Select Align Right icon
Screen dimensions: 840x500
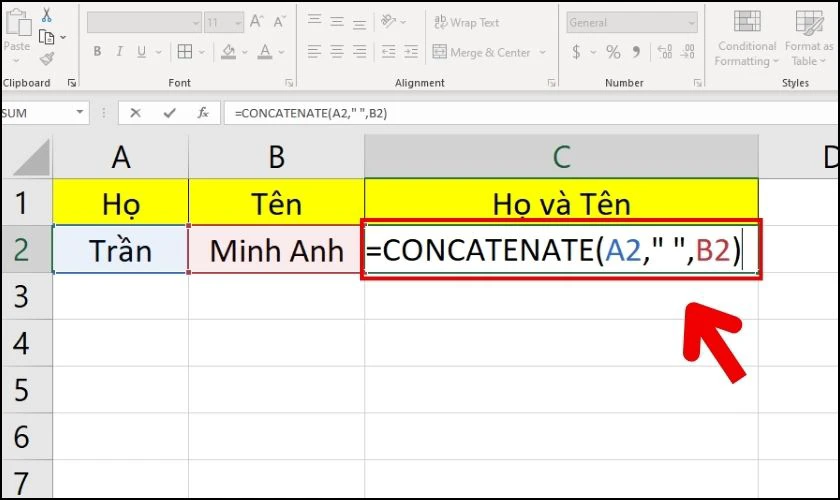click(x=359, y=51)
